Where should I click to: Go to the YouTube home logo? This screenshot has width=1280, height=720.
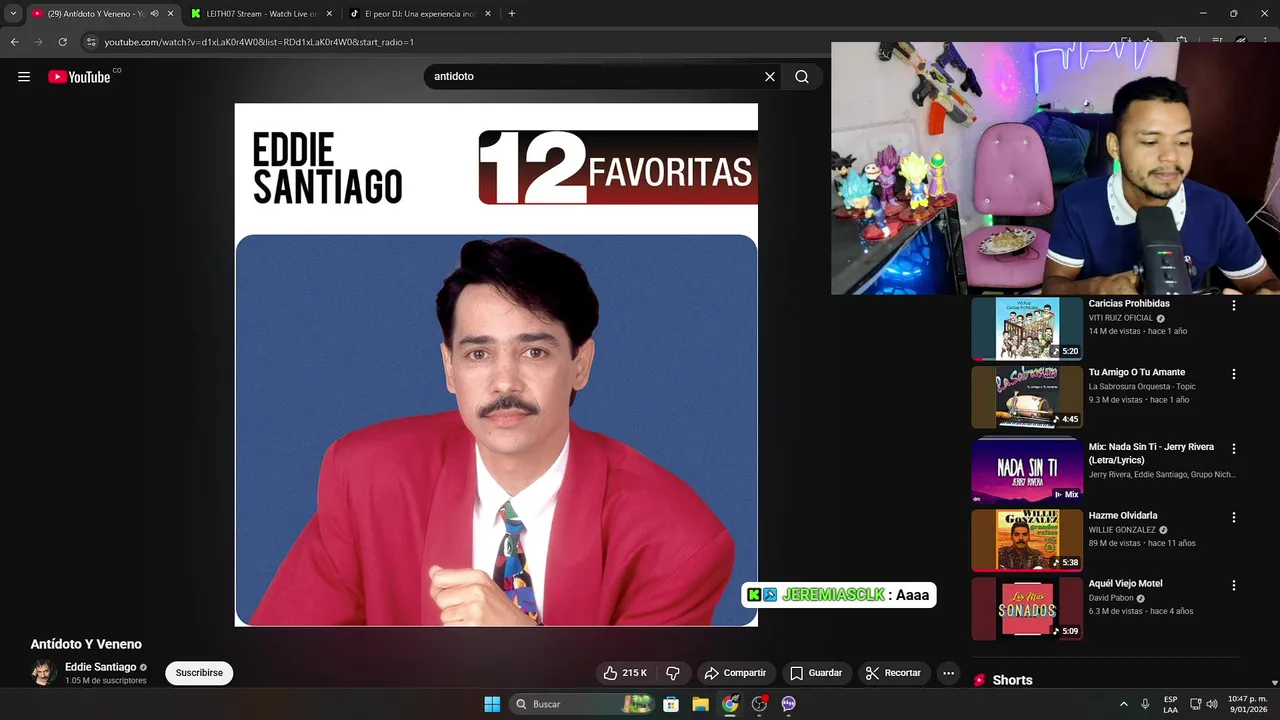coord(79,77)
